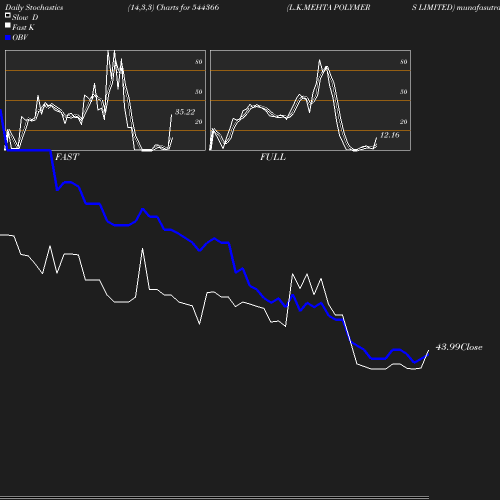Select the 'Daily Stochastics' title text

(34, 8)
